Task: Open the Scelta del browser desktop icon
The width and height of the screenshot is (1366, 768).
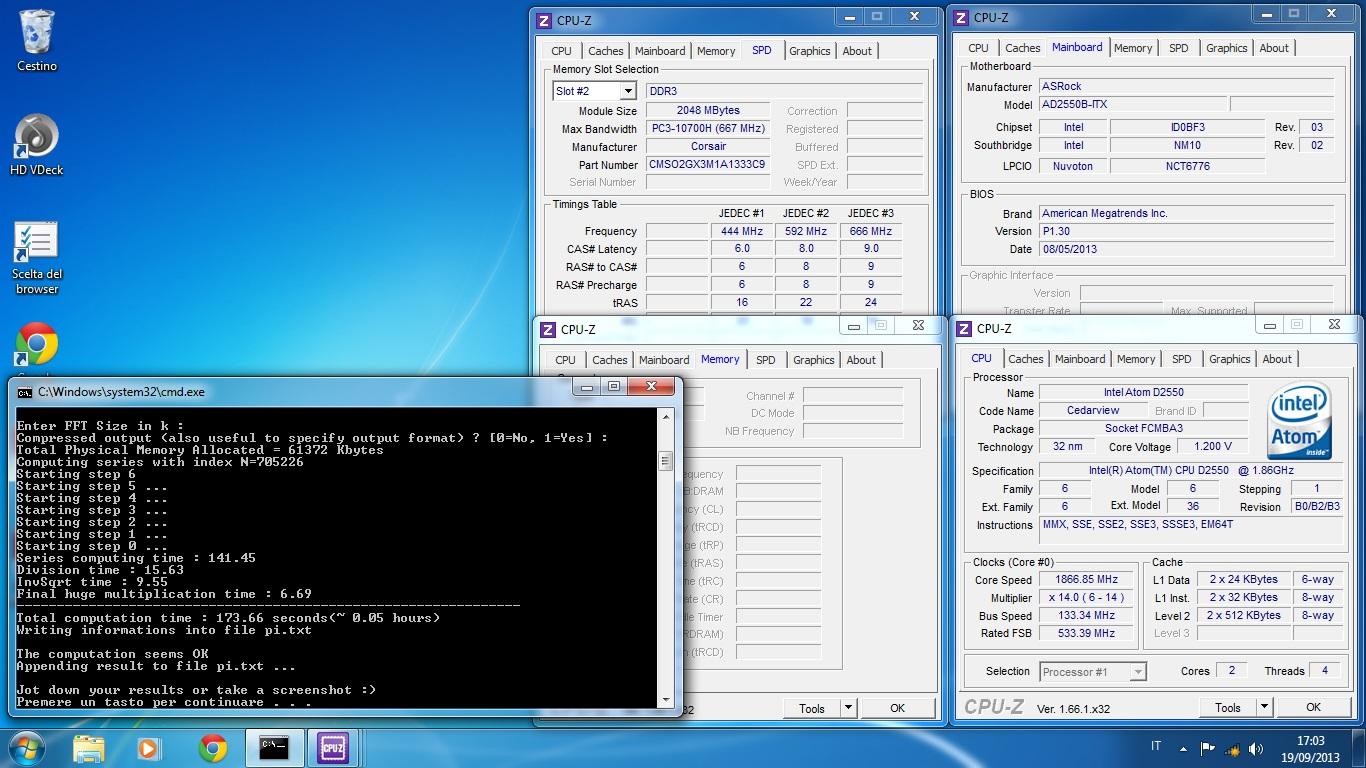Action: click(x=37, y=258)
